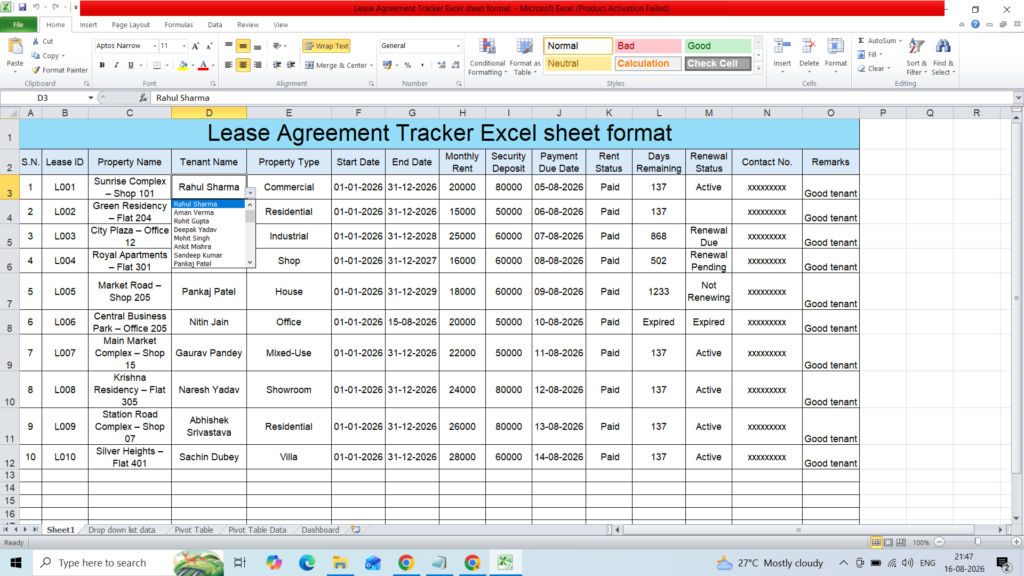This screenshot has height=576, width=1024.
Task: Toggle Italic formatting
Action: point(116,65)
